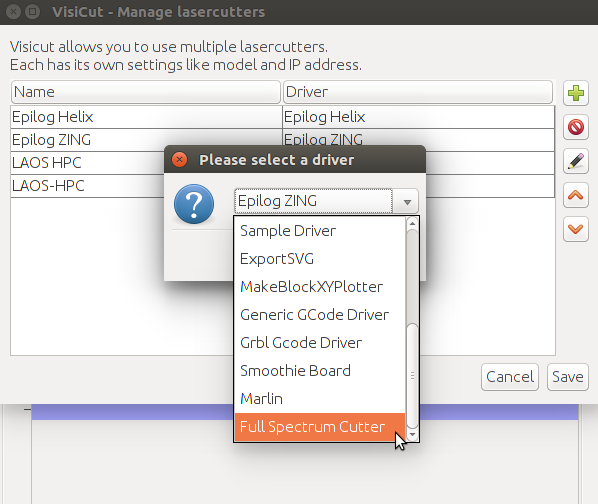Click the pencil edit lasercutter icon
Screen dimensions: 598x504
click(575, 161)
